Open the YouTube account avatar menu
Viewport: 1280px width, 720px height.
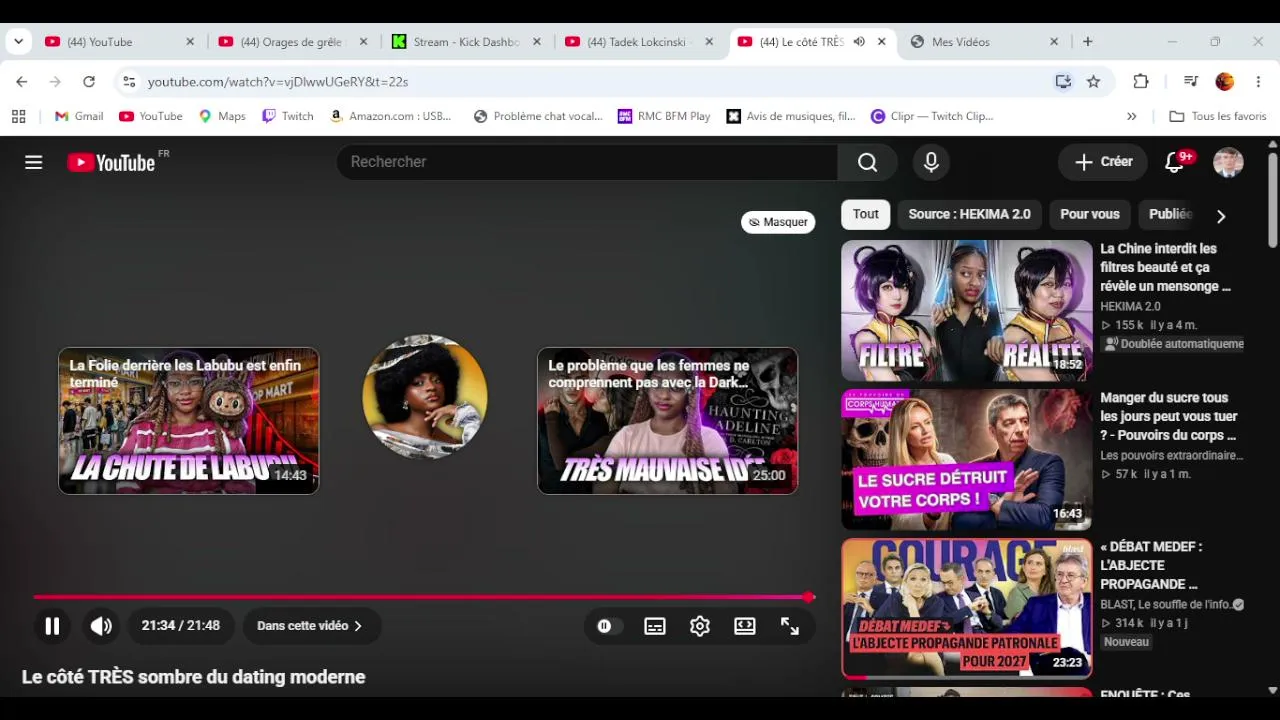[1228, 162]
